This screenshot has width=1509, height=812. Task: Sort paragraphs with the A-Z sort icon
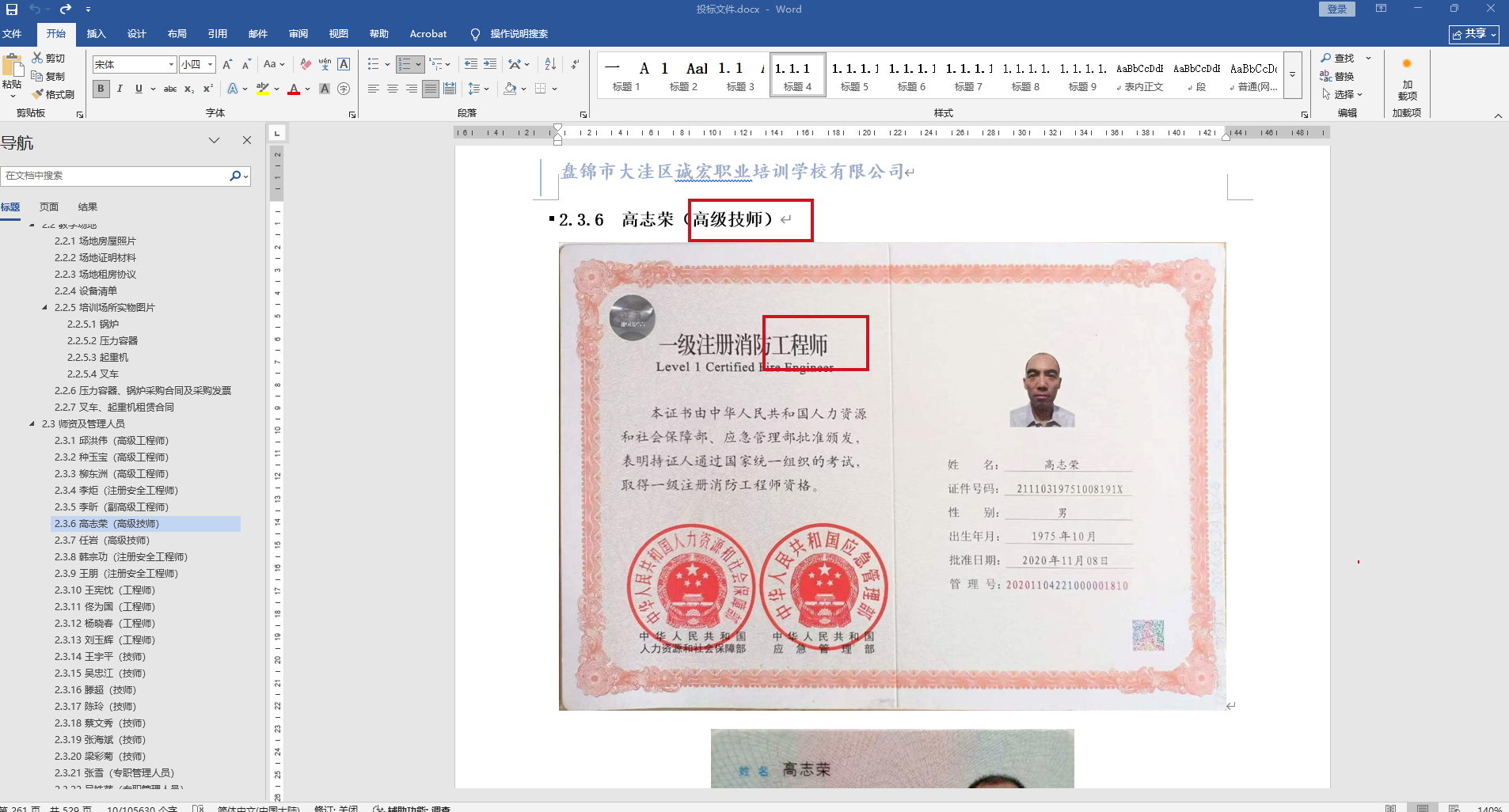coord(550,64)
